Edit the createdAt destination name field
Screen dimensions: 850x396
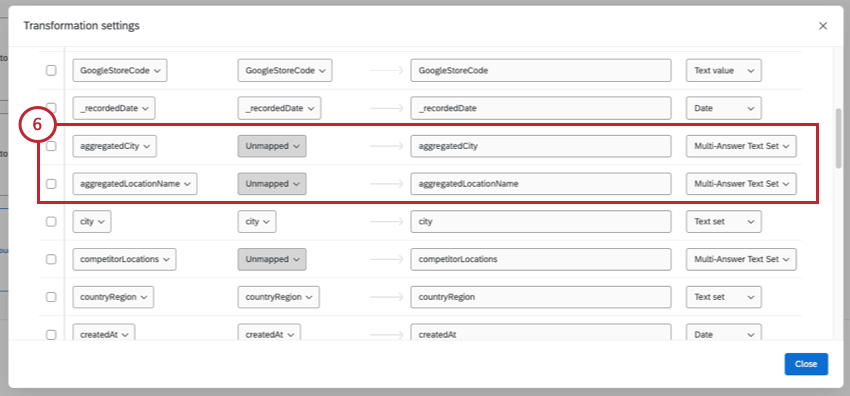(540, 332)
